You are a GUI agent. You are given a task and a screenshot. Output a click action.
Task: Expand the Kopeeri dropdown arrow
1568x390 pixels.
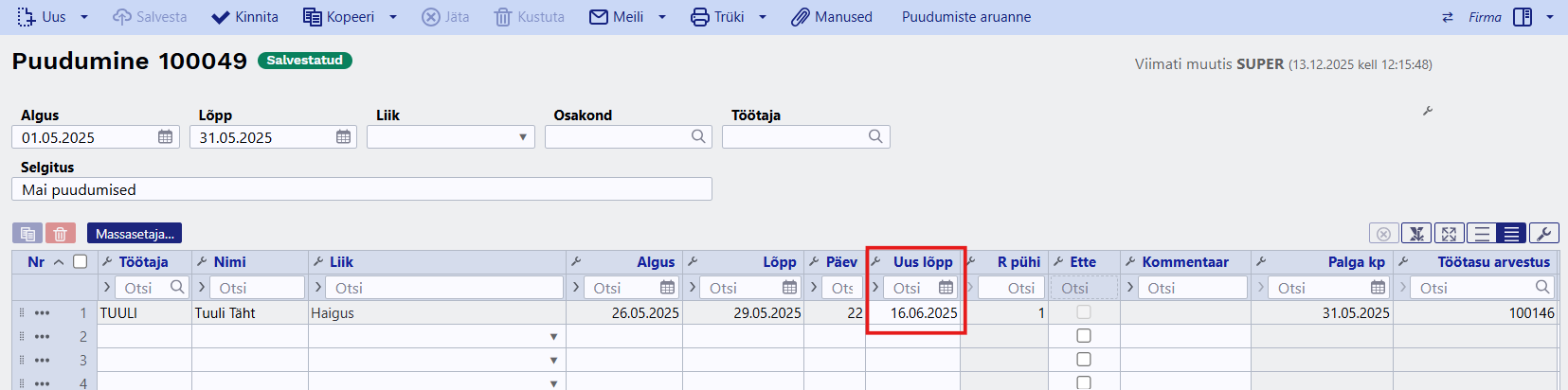(393, 17)
